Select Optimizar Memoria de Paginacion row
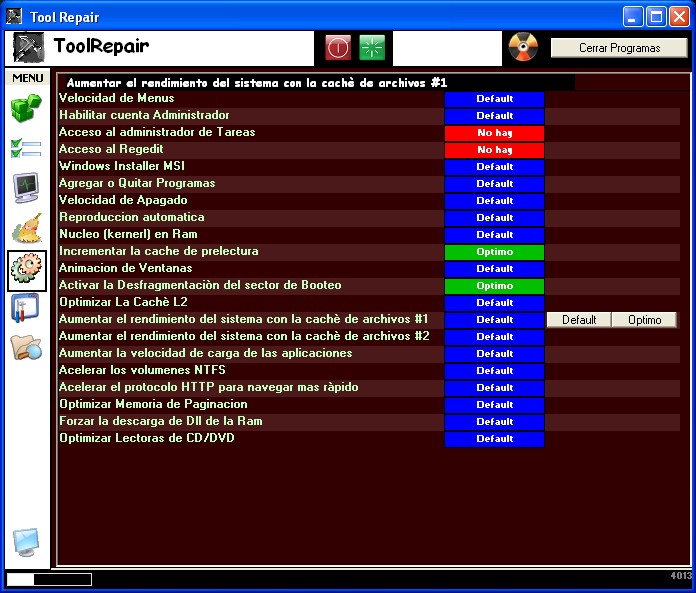Screen dimensions: 696x593 tap(153, 404)
